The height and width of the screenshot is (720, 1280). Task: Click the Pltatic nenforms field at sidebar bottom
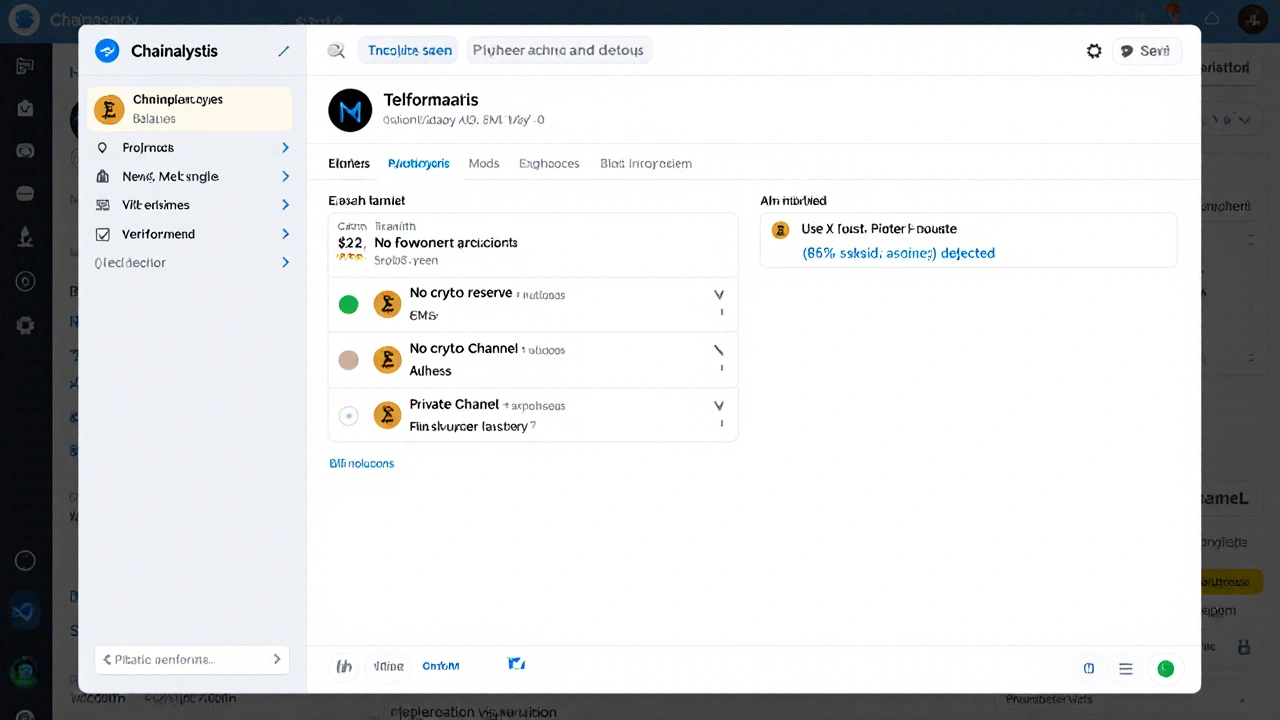(x=190, y=659)
